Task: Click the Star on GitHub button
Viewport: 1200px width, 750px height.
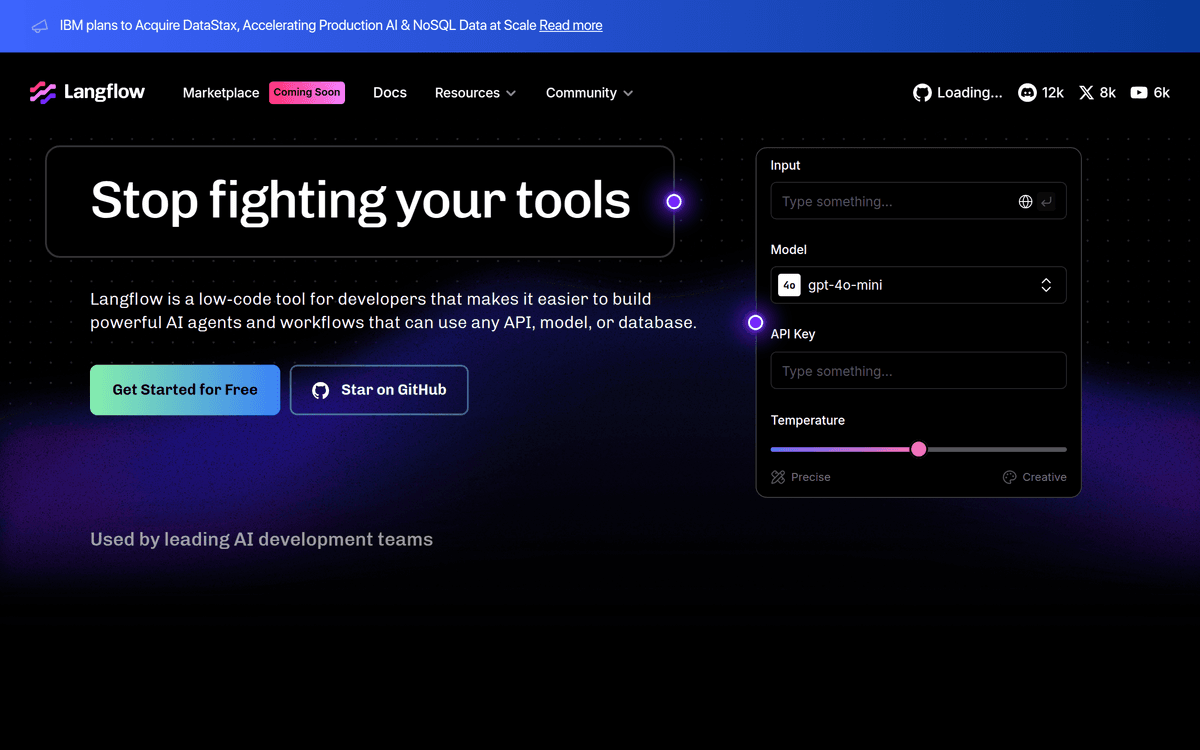Action: 379,390
